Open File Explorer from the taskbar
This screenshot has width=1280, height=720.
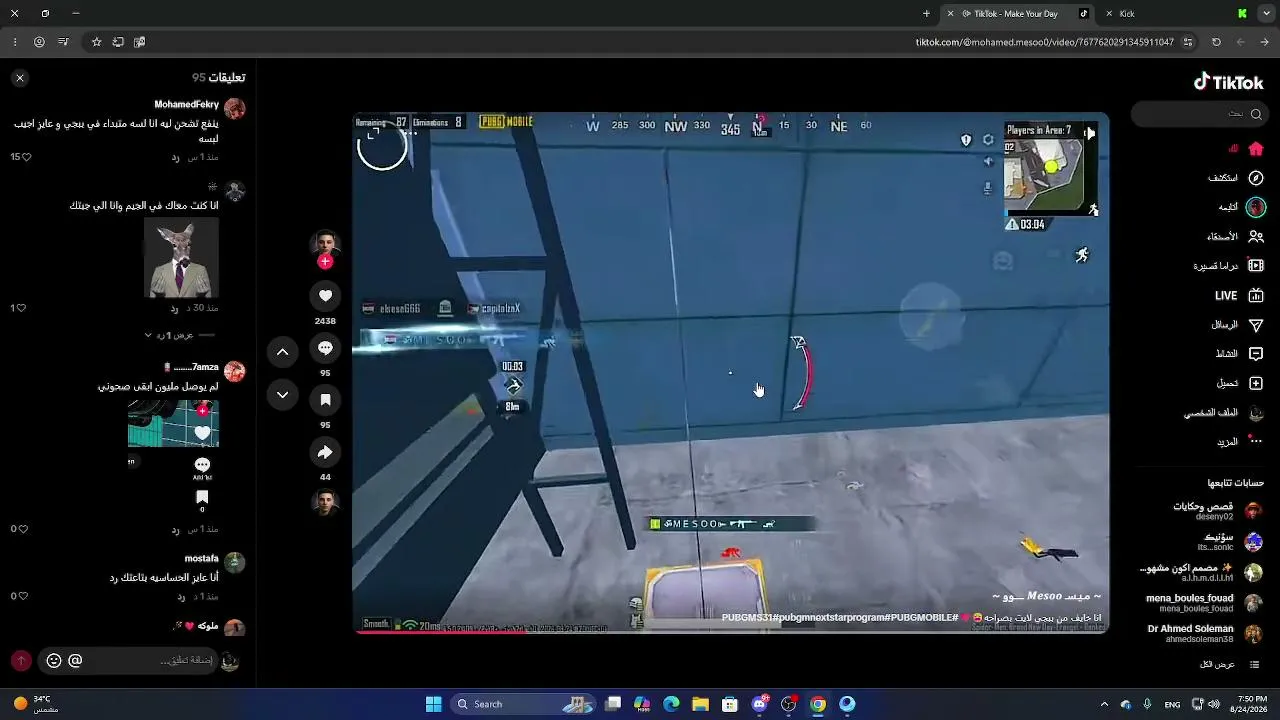[x=700, y=704]
